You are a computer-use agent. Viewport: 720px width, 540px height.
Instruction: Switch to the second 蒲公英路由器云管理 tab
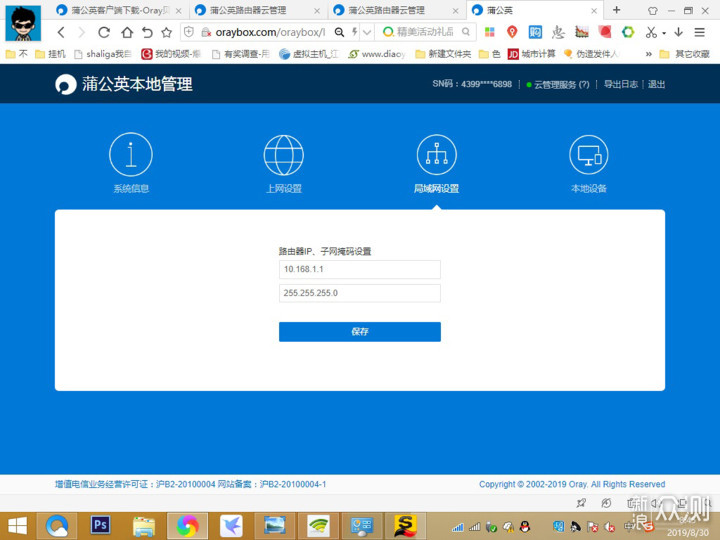click(395, 10)
